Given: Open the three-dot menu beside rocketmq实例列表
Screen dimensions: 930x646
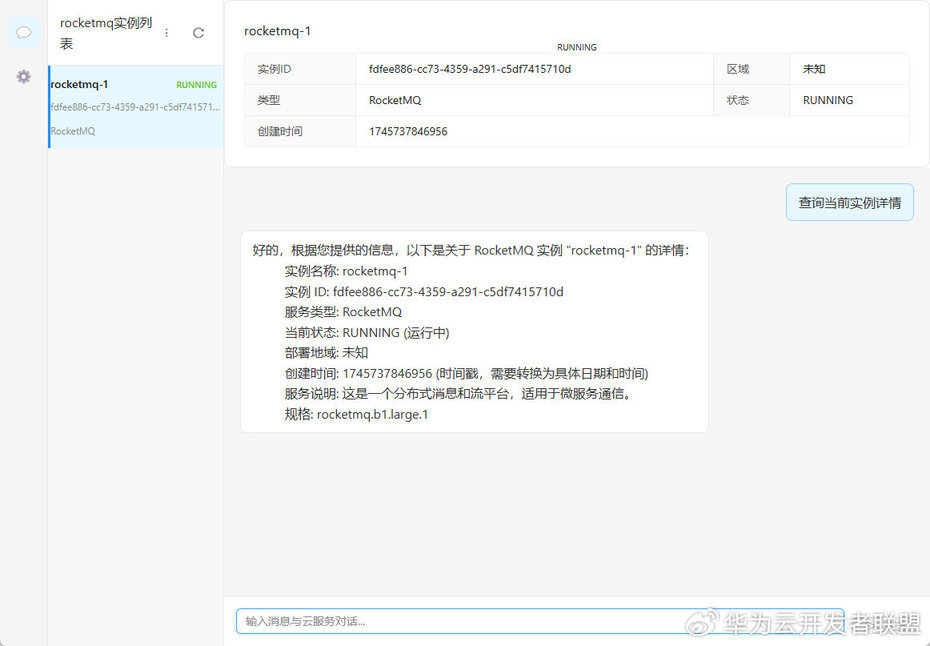Looking at the screenshot, I should pos(167,33).
